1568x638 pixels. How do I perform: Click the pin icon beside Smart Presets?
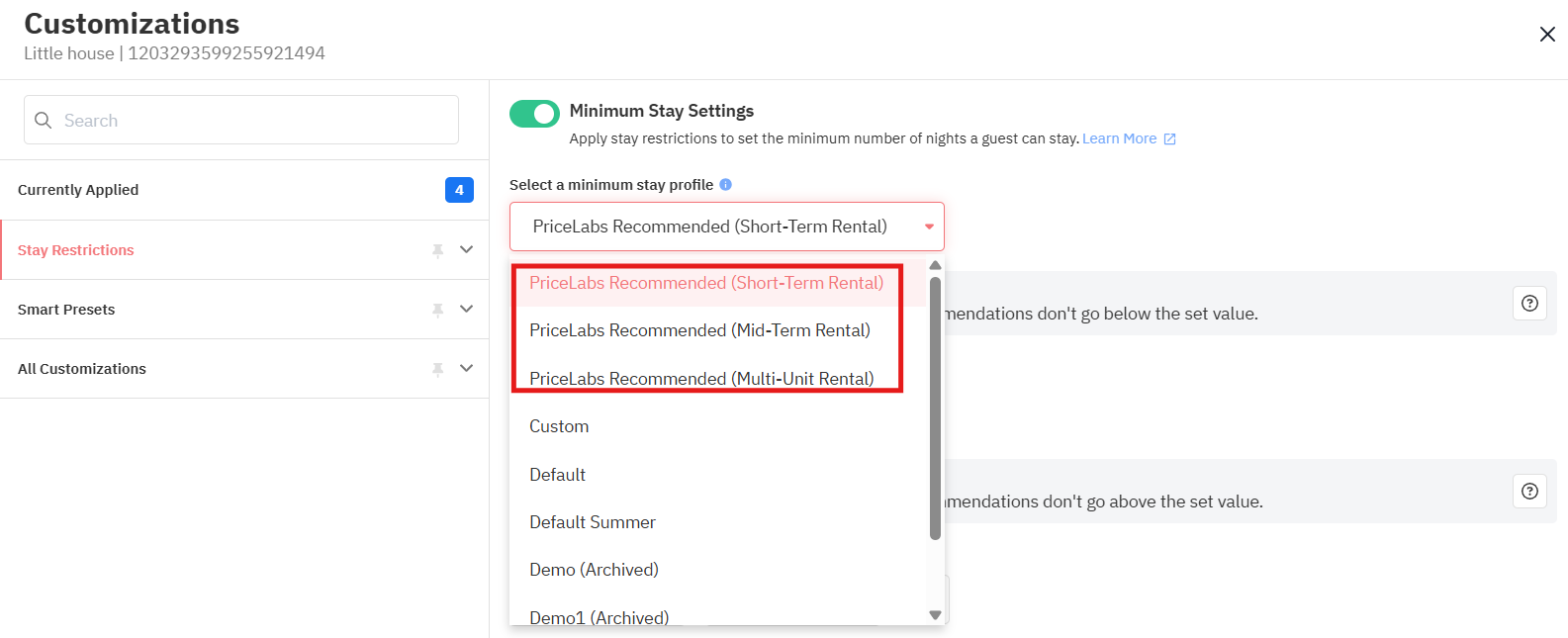[437, 310]
